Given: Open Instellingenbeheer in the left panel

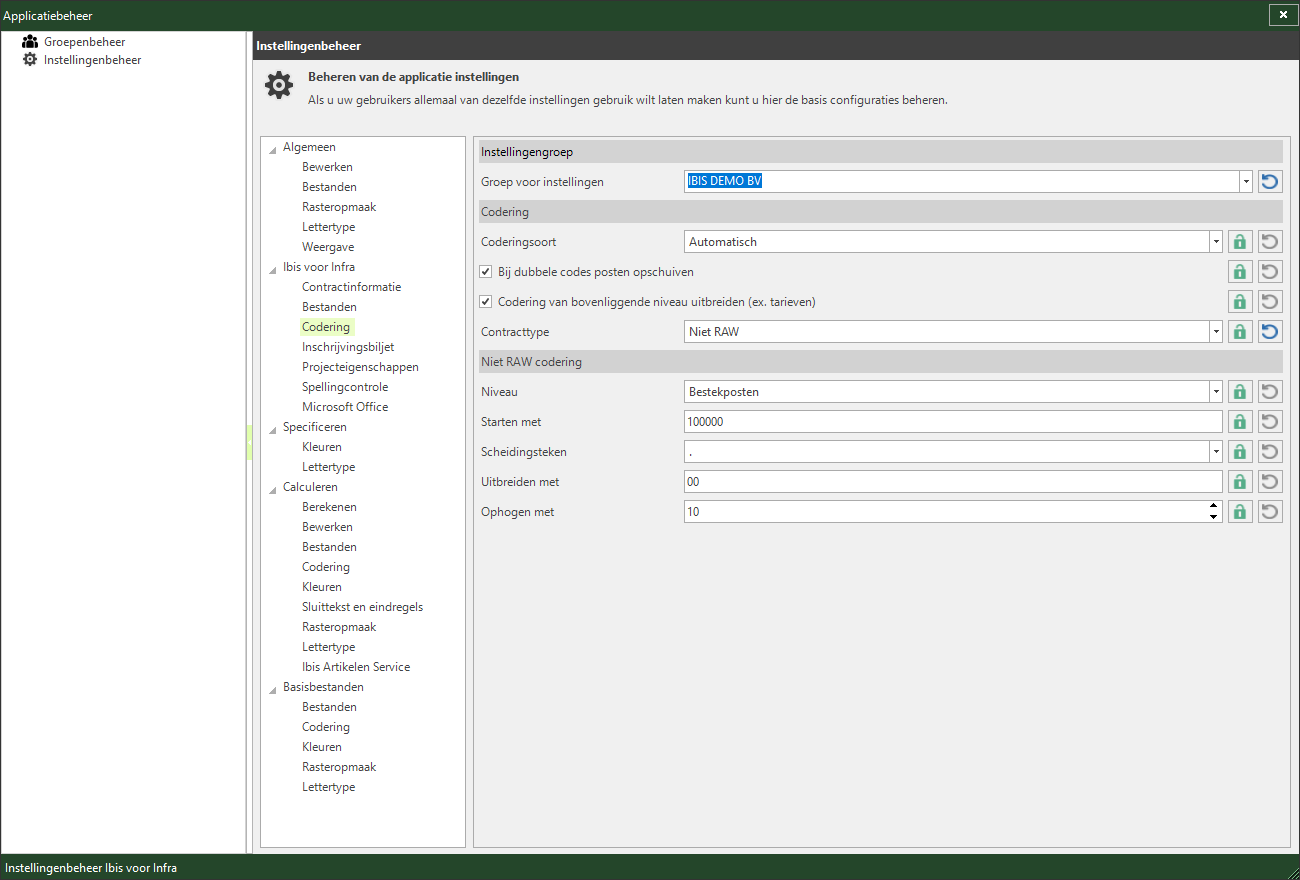Looking at the screenshot, I should pos(92,60).
